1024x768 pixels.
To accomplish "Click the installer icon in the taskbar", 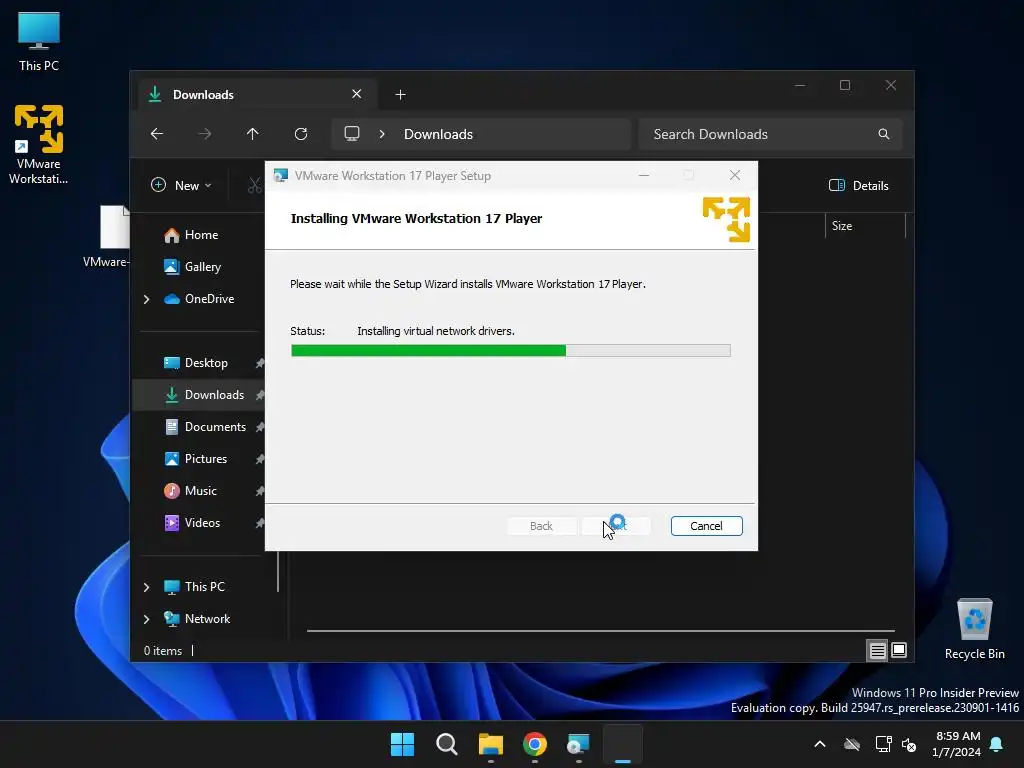I will tap(579, 744).
